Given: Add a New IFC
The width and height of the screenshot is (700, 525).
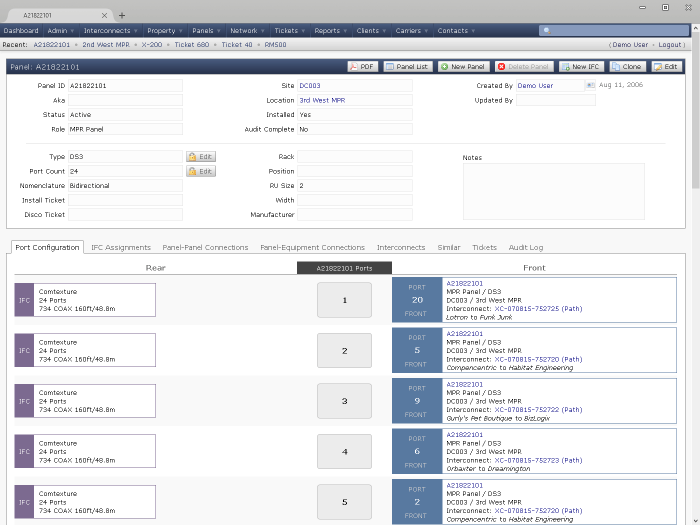Looking at the screenshot, I should click(580, 66).
